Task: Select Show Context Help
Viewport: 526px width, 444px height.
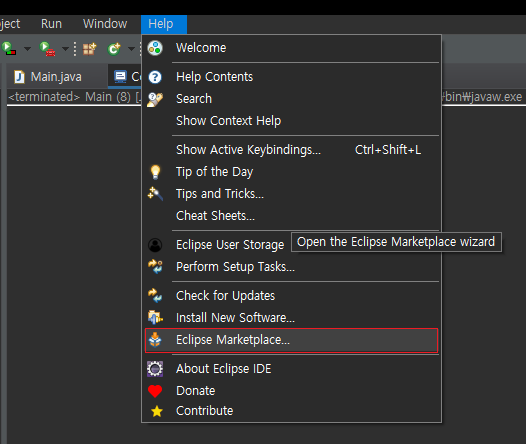Action: pos(292,121)
